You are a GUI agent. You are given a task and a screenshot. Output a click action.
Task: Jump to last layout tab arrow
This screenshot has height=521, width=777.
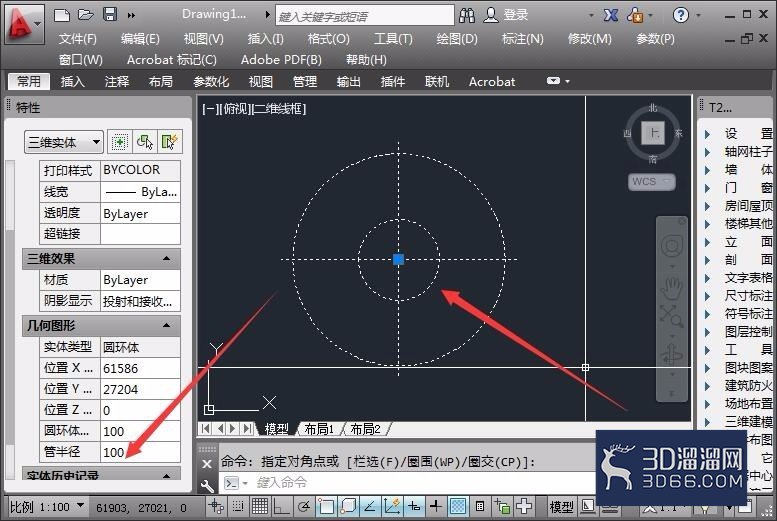(x=248, y=428)
